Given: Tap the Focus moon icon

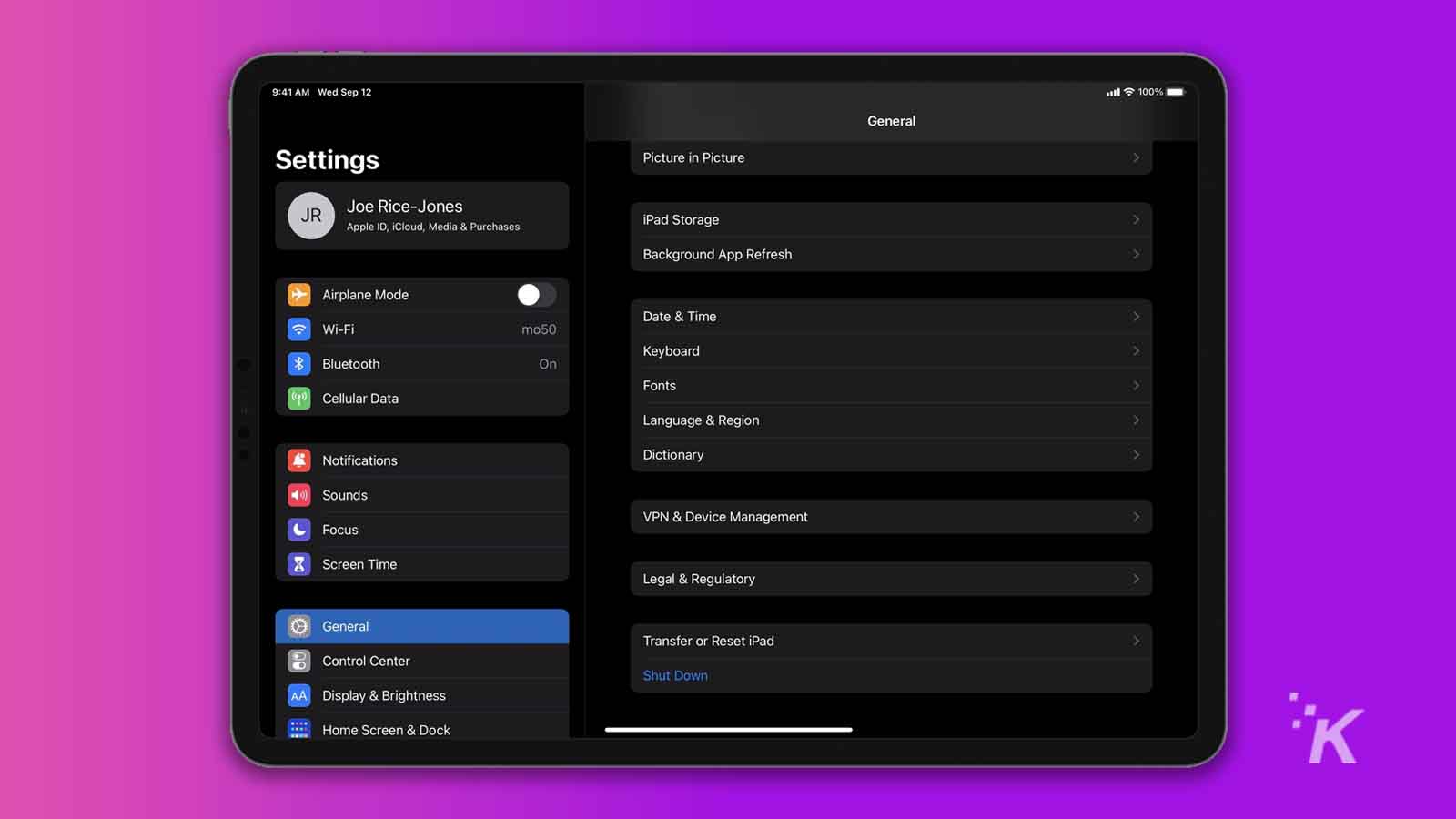Looking at the screenshot, I should [x=298, y=530].
